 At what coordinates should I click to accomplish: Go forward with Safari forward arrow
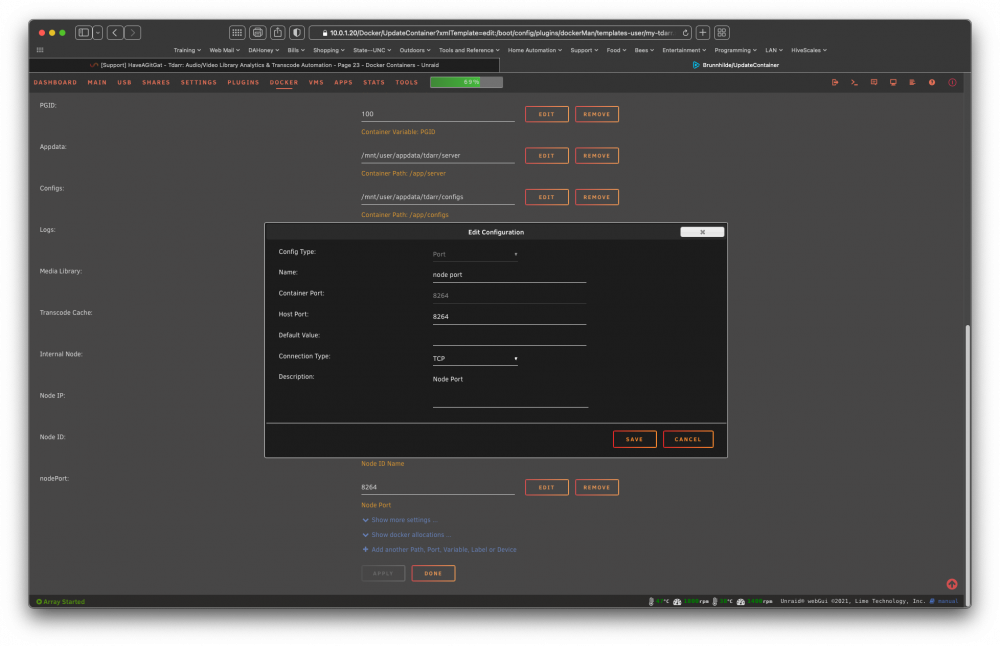133,33
